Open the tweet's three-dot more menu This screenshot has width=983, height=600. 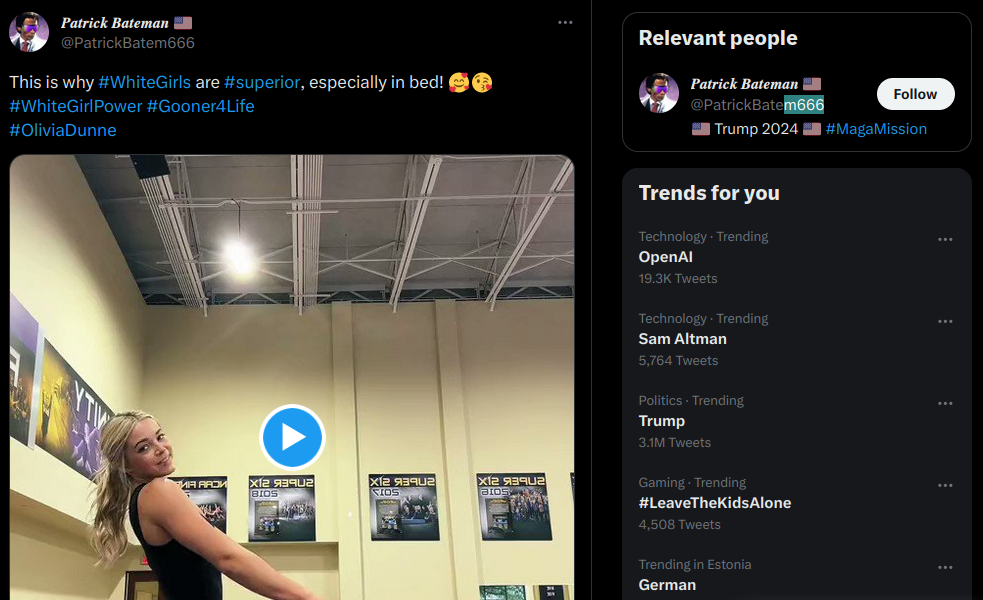pyautogui.click(x=565, y=22)
